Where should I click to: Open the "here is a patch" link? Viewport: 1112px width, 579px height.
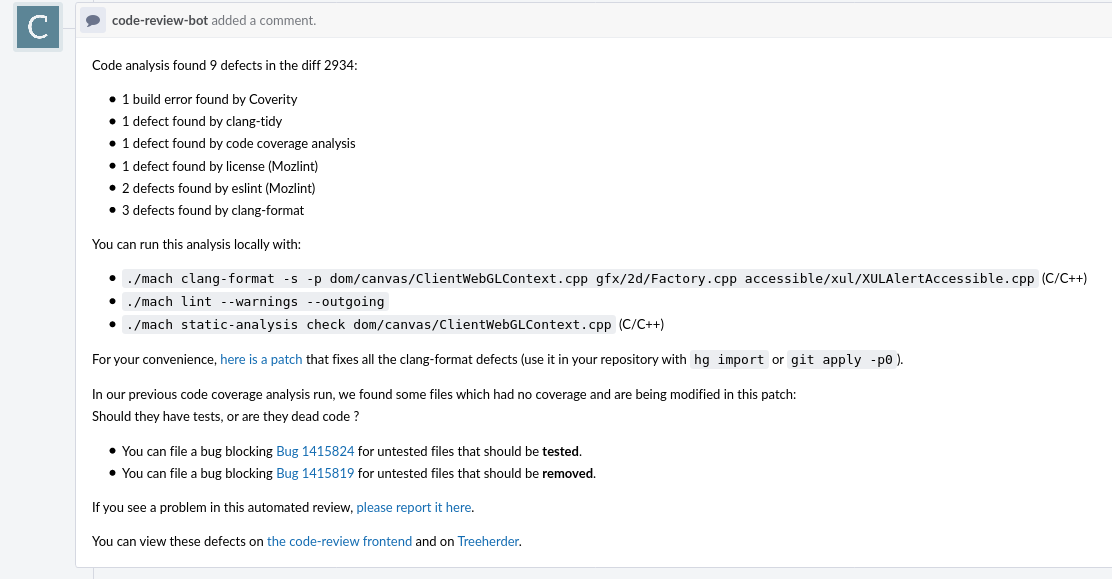click(261, 359)
